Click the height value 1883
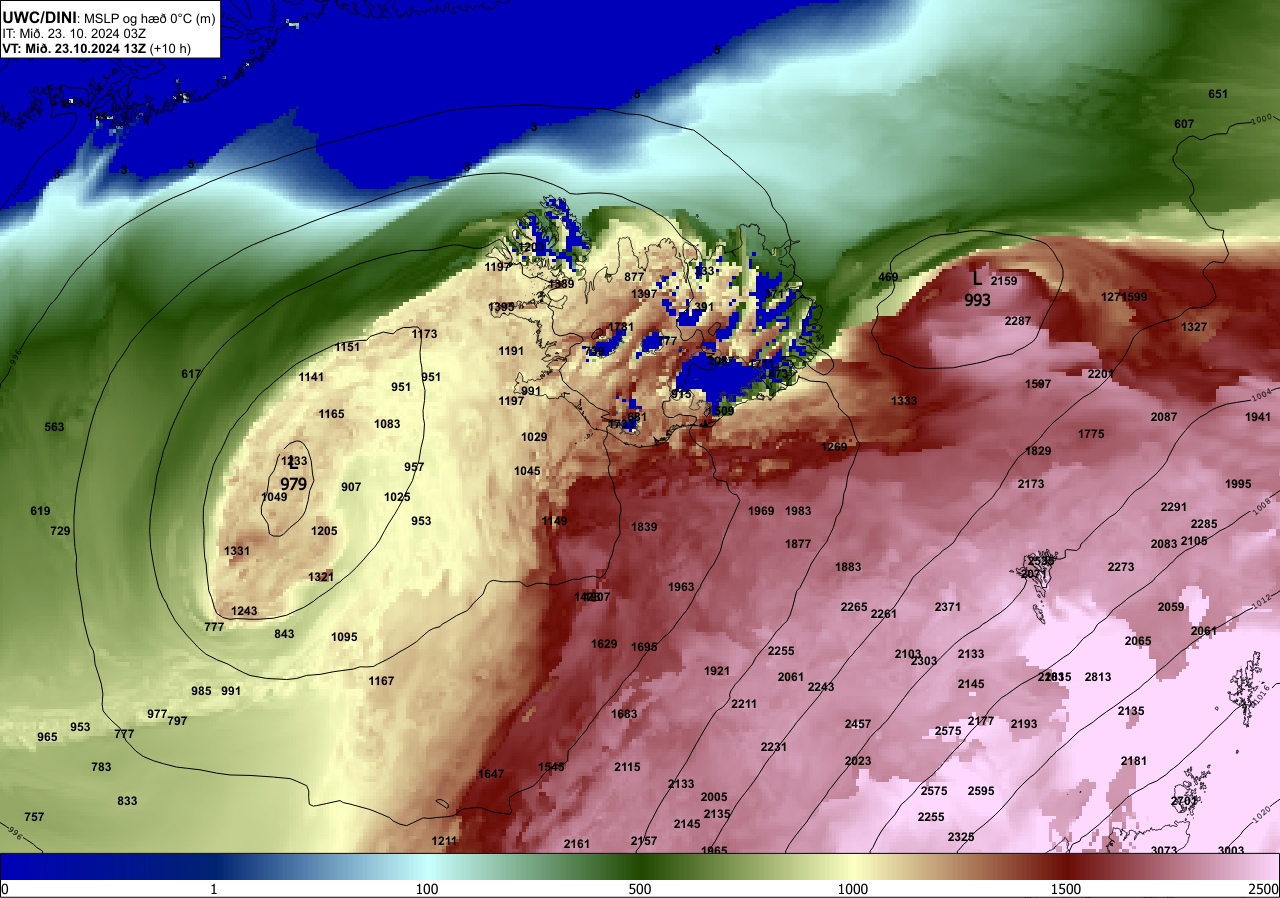 (x=848, y=567)
